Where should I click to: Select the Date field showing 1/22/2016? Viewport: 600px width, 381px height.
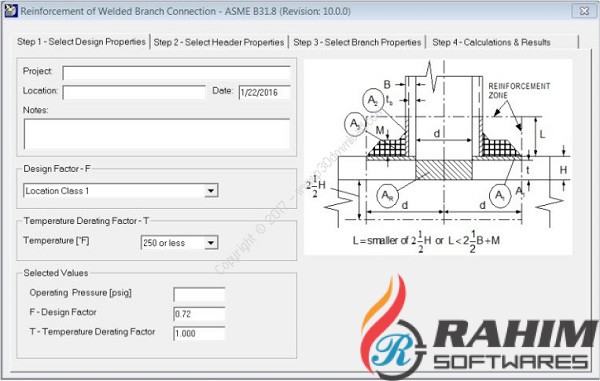264,93
